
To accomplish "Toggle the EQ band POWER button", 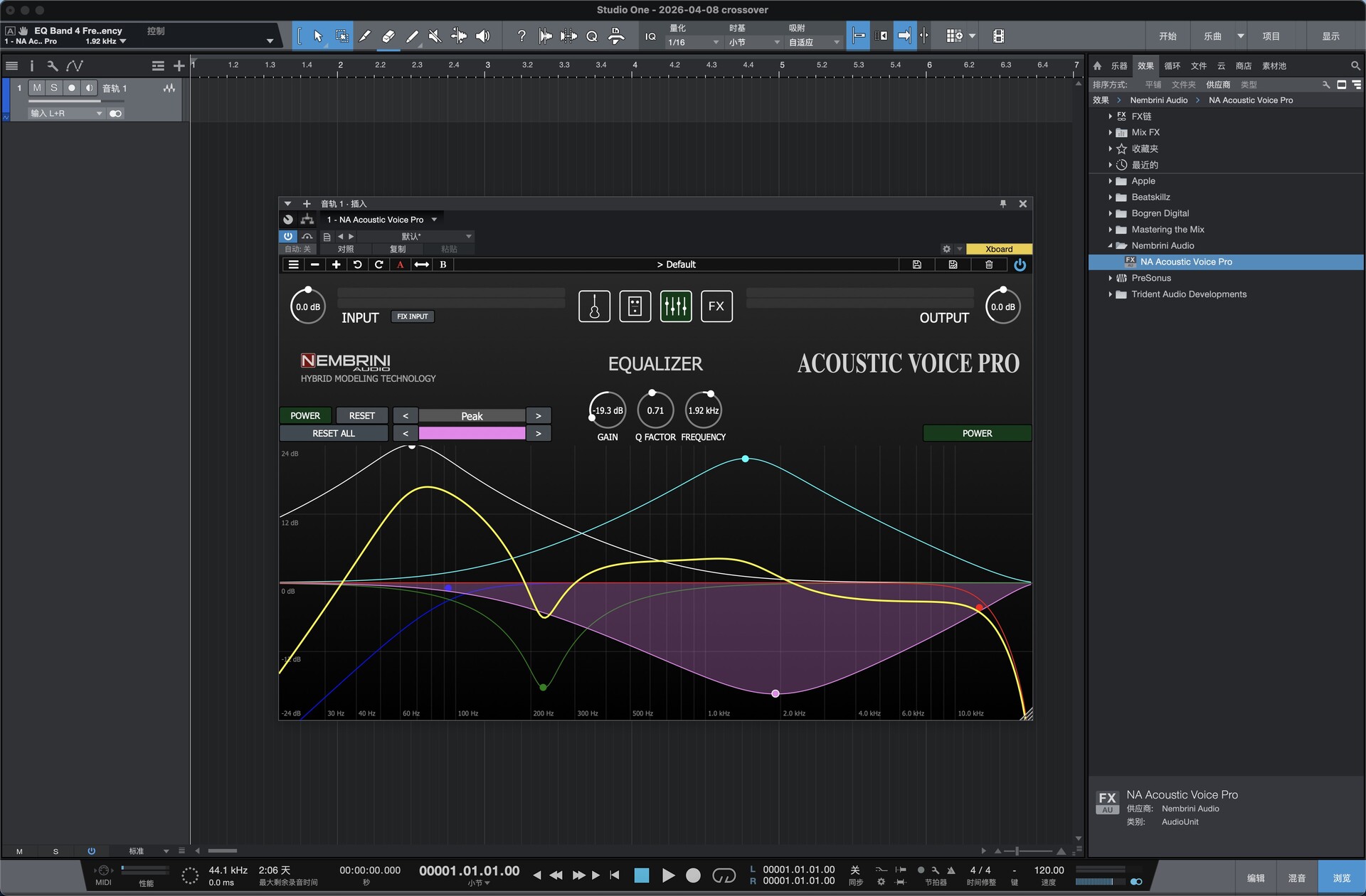I will (x=305, y=416).
